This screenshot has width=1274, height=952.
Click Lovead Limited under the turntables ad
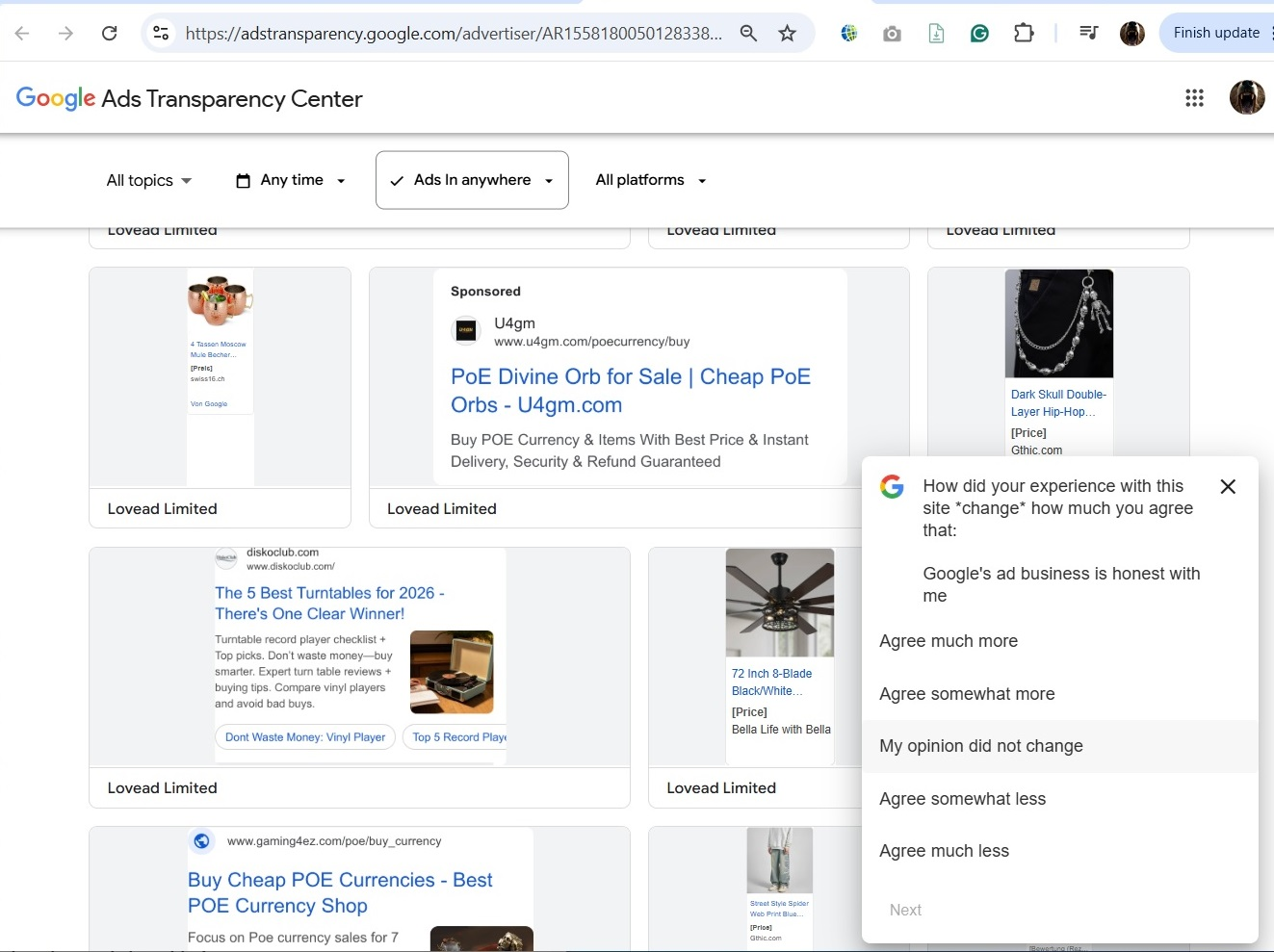coord(163,787)
